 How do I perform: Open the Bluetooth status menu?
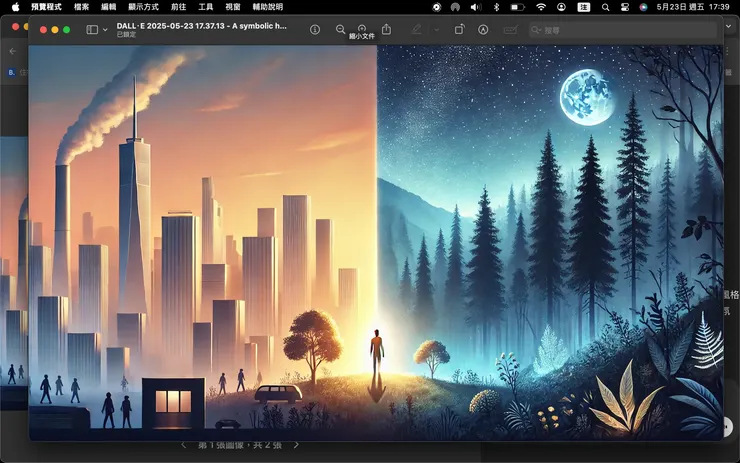click(496, 7)
